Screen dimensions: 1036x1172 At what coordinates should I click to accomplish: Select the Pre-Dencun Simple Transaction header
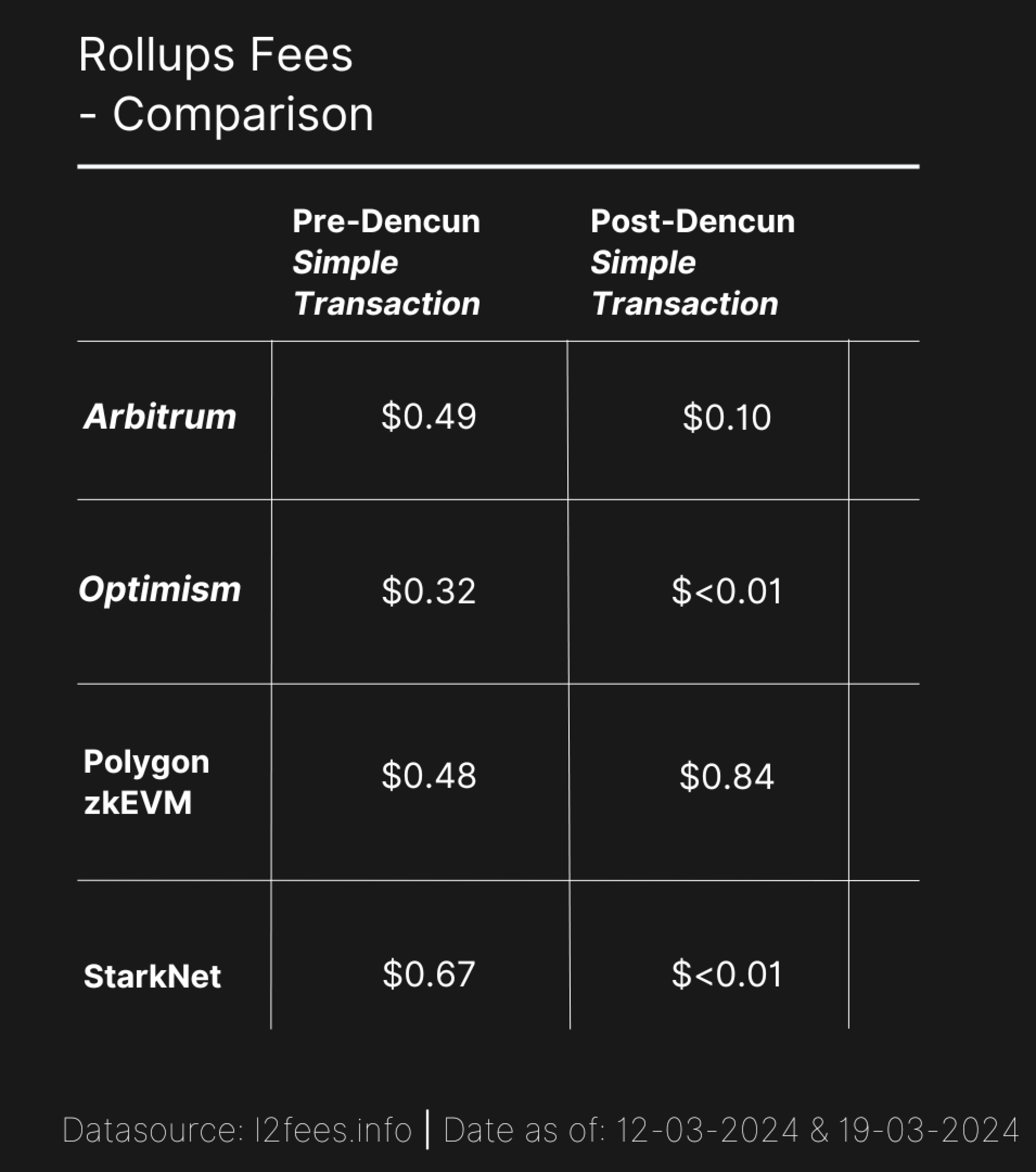click(386, 262)
